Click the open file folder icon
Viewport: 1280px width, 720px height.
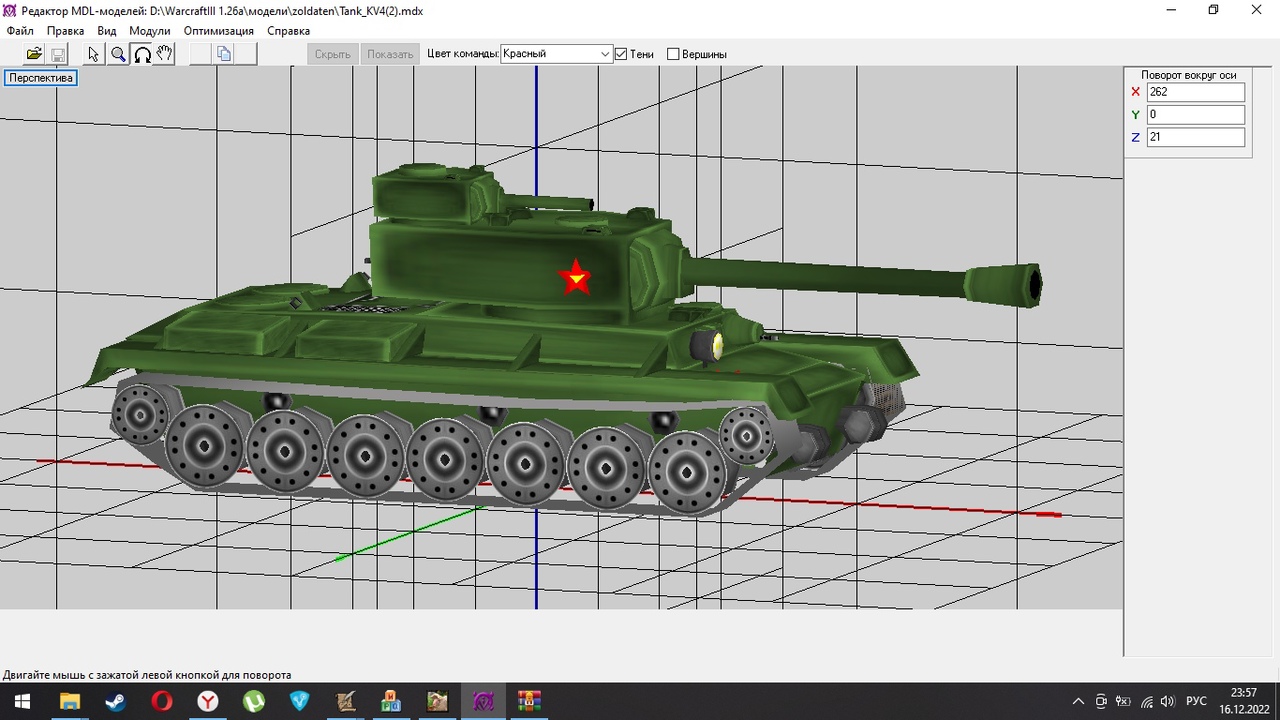tap(34, 54)
